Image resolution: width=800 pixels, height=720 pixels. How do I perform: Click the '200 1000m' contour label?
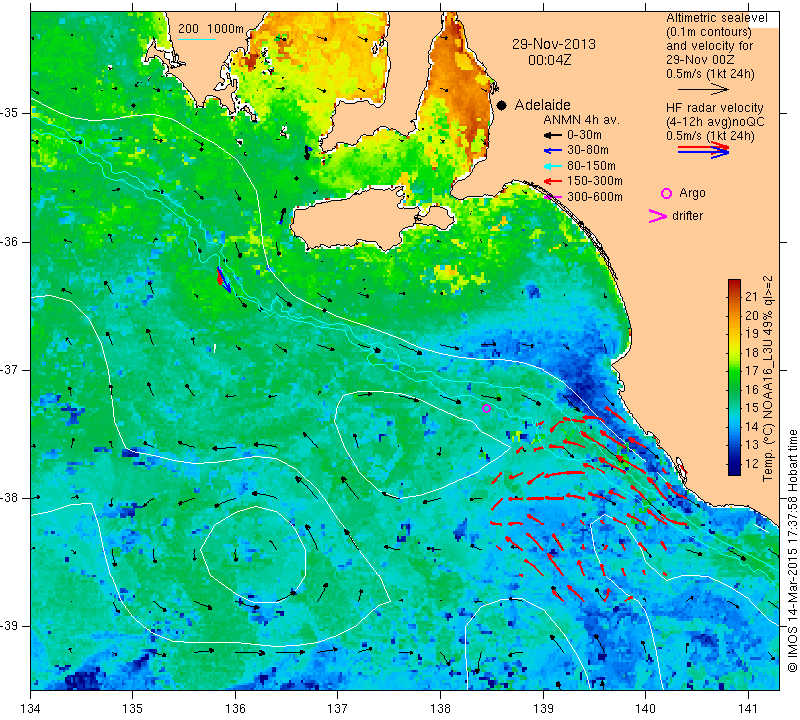click(211, 29)
